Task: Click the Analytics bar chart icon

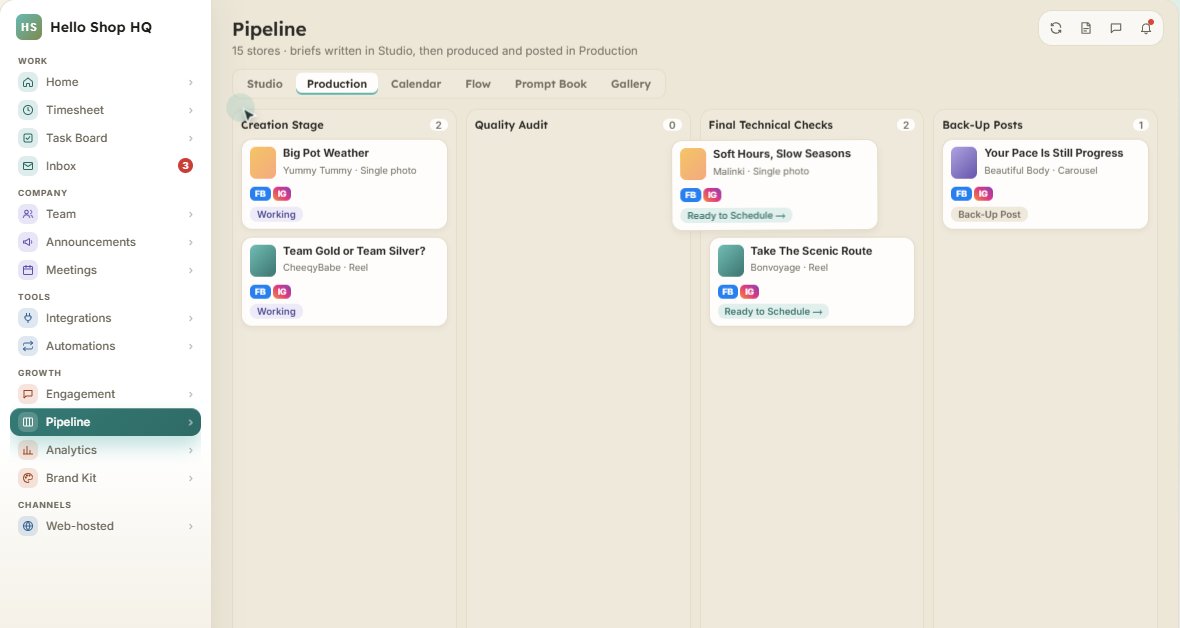Action: [28, 450]
